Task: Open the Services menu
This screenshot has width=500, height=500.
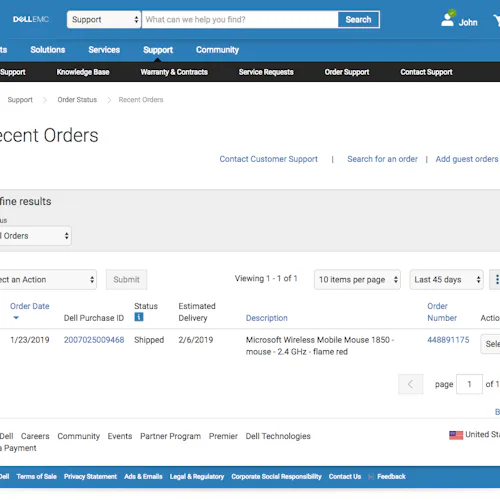Action: coord(104,50)
